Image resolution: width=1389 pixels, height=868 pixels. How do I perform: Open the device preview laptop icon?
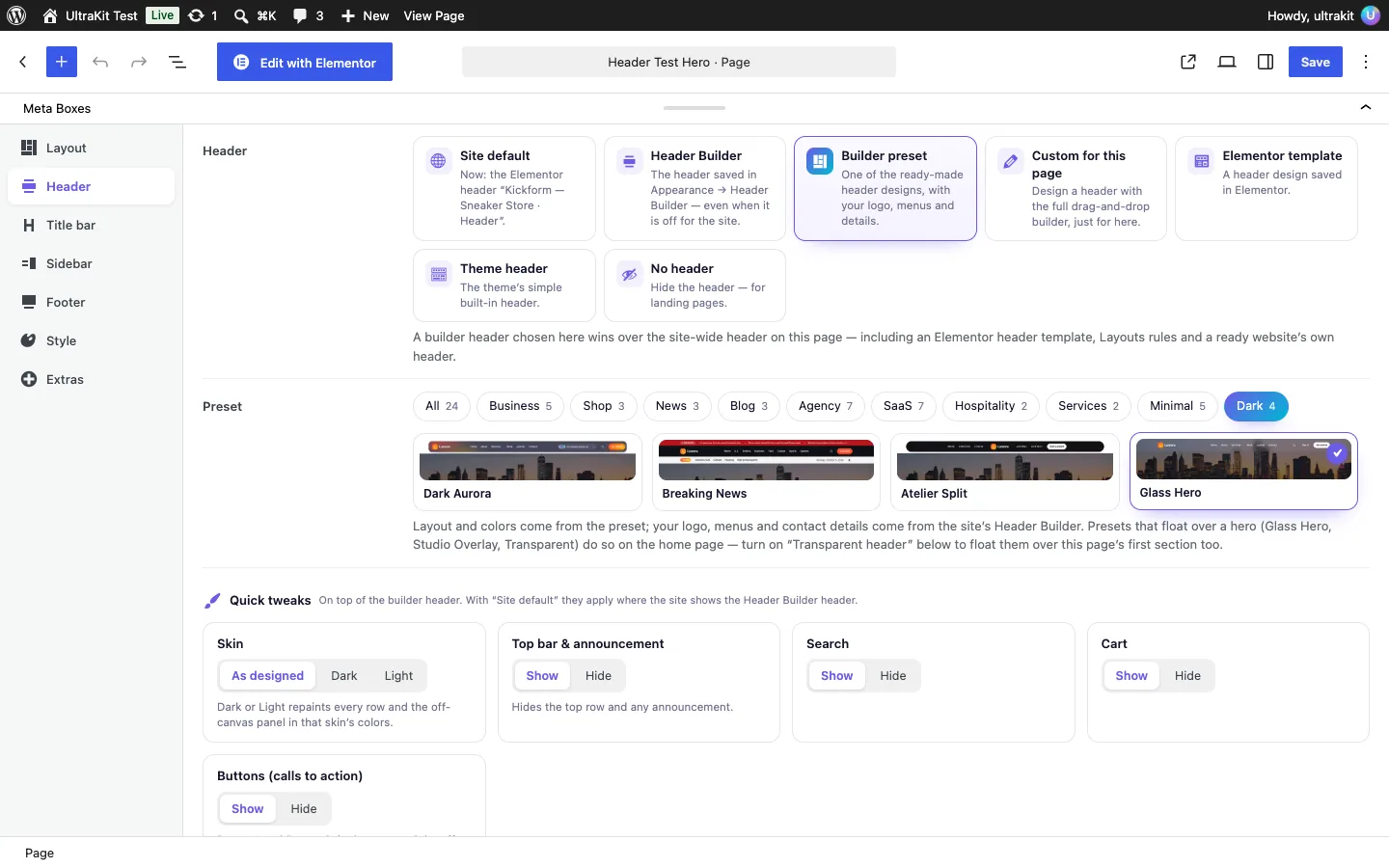pos(1227,62)
